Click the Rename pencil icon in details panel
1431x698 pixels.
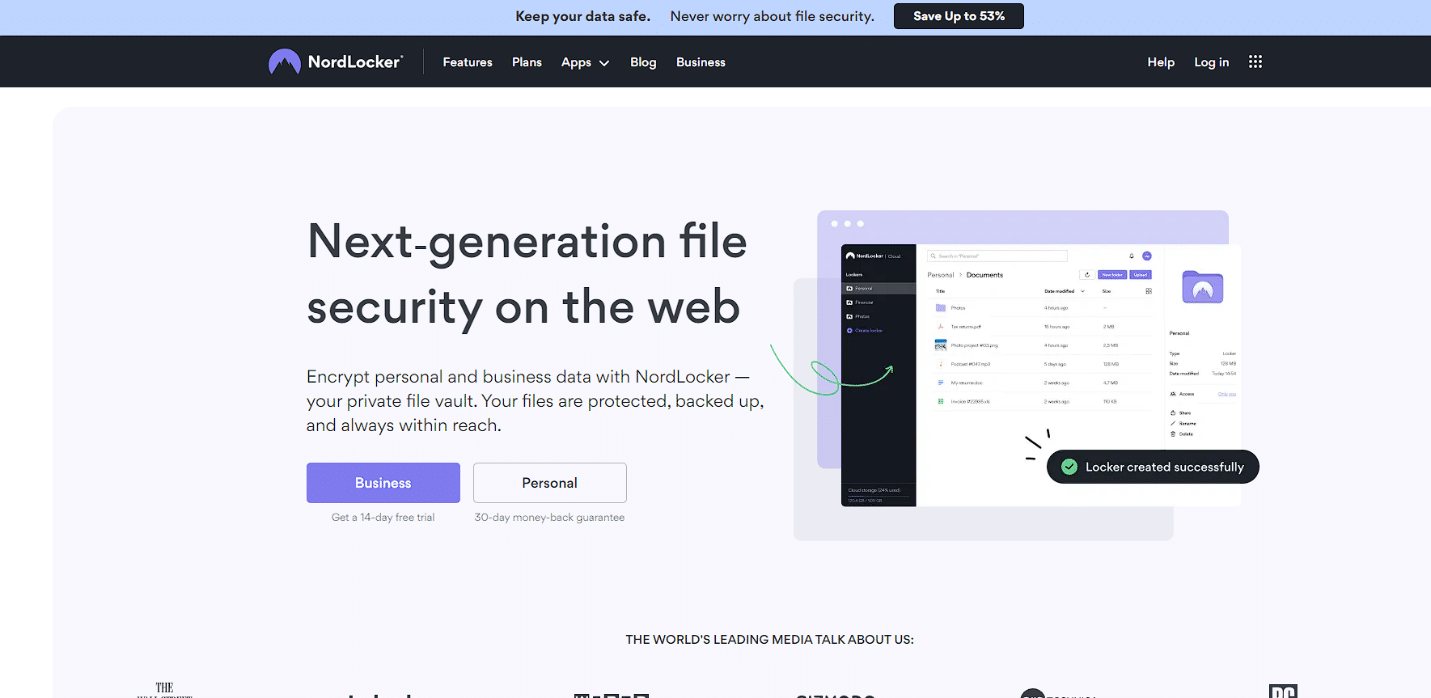1173,423
